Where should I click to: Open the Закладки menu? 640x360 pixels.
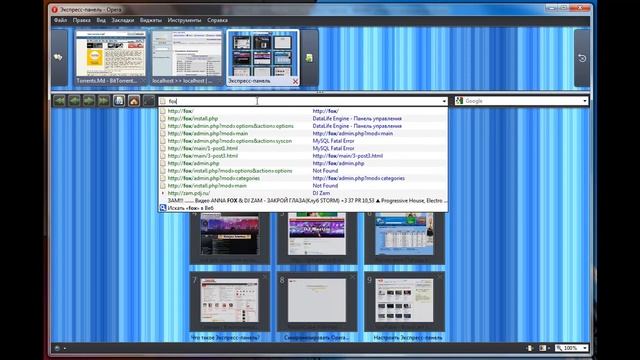click(x=122, y=20)
